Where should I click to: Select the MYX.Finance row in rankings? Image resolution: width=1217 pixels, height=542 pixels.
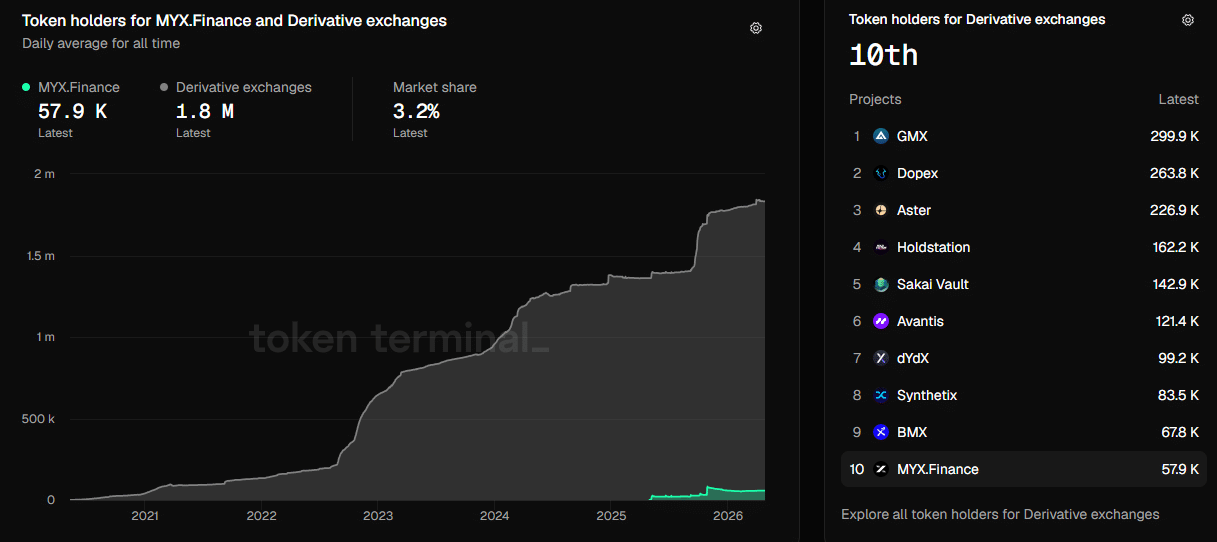point(1020,469)
